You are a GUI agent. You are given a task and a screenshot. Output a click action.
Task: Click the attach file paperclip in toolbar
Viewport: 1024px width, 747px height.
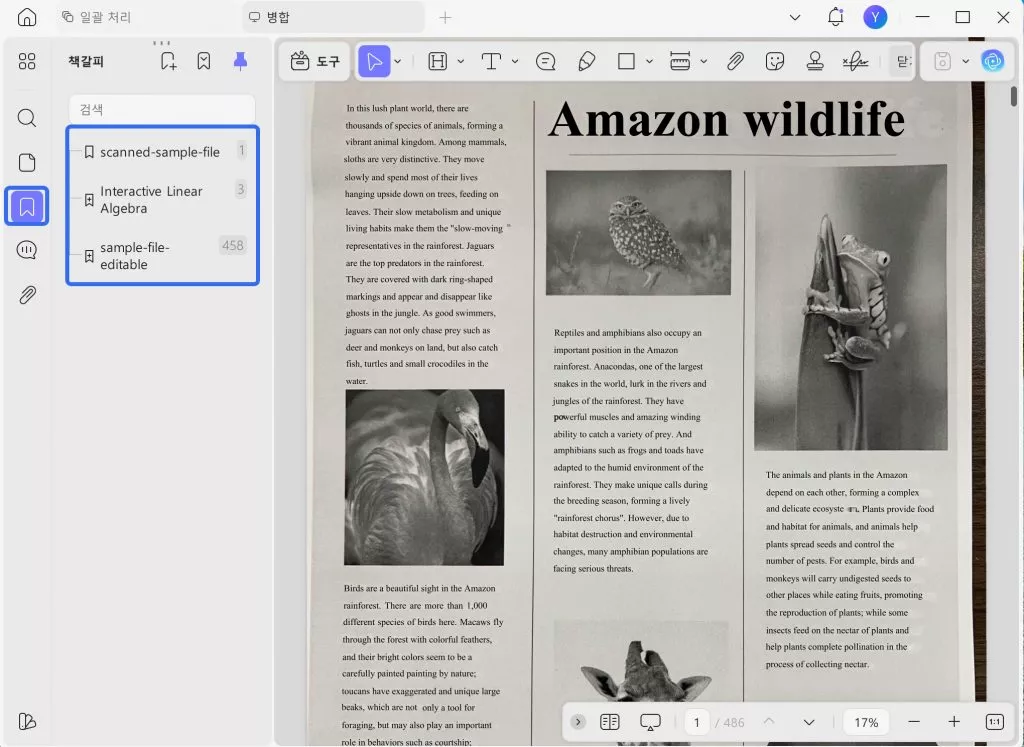[735, 62]
